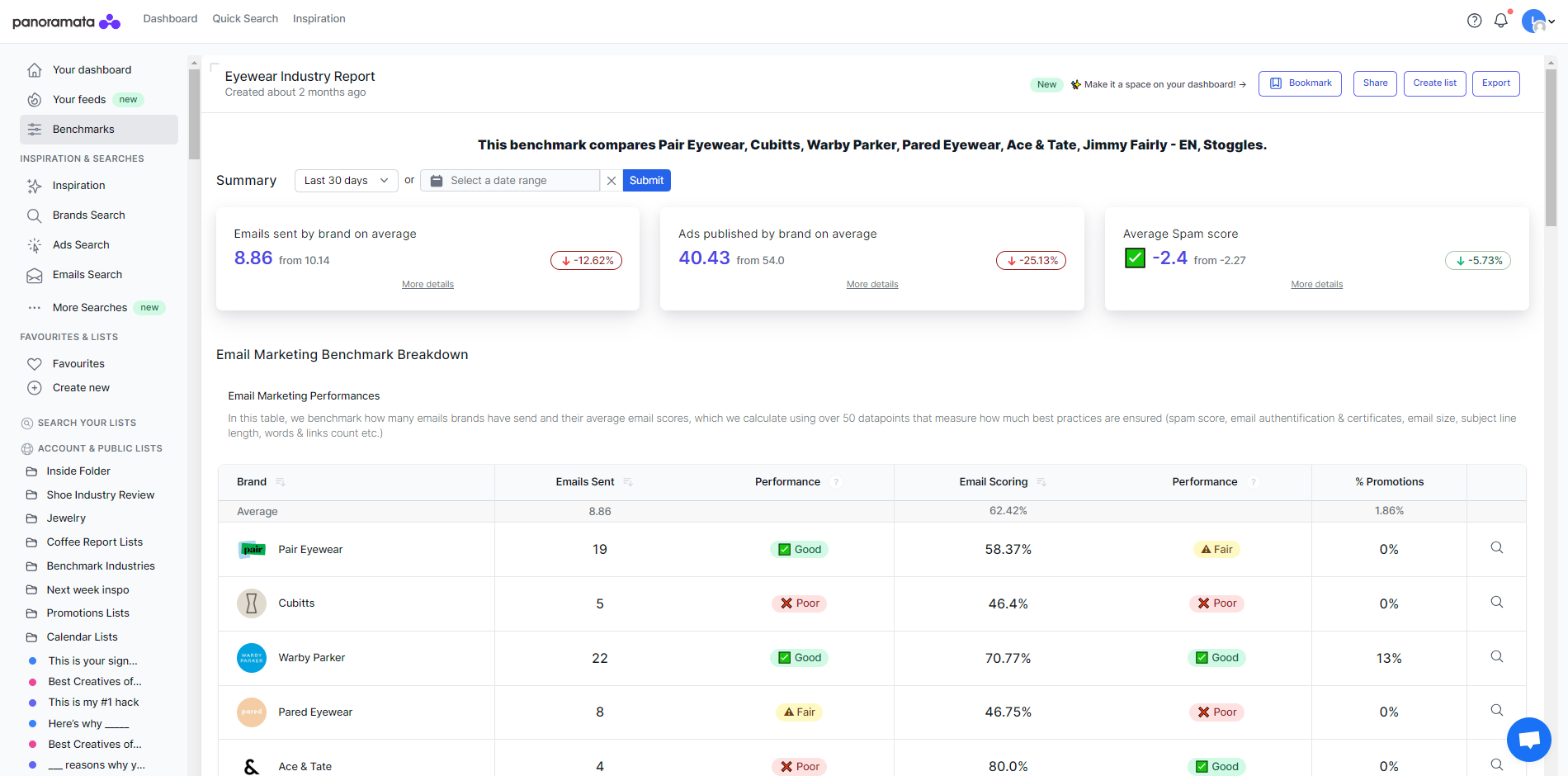This screenshot has height=776, width=1568.
Task: Click the Brands Search magnifier icon
Action: tap(35, 215)
